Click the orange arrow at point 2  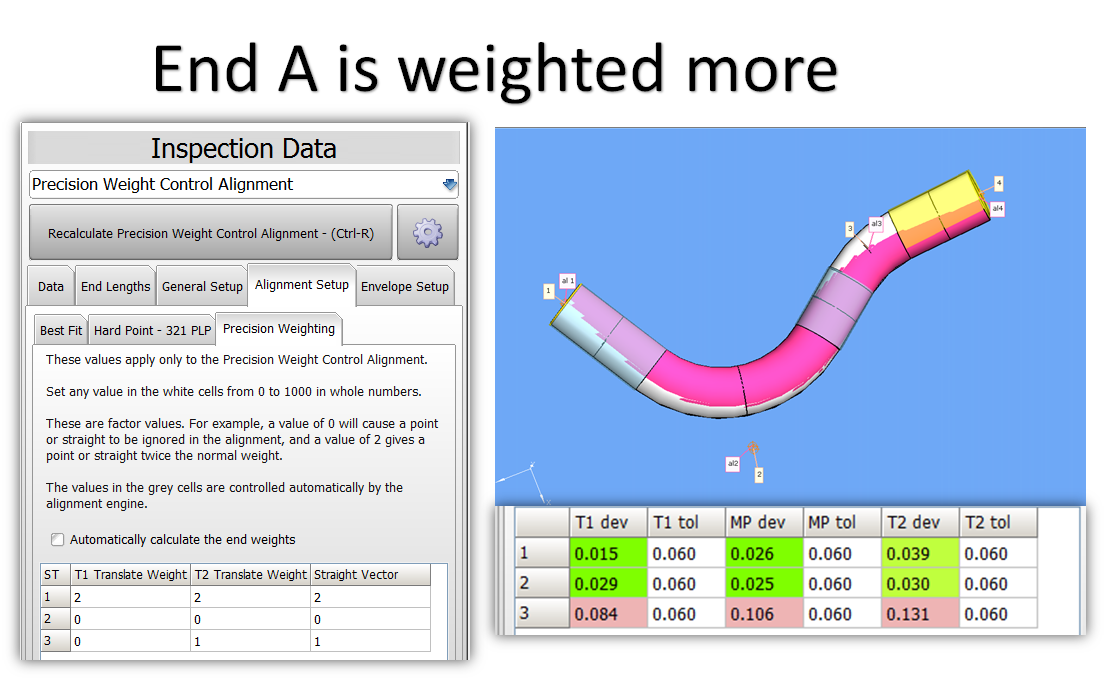[x=753, y=452]
